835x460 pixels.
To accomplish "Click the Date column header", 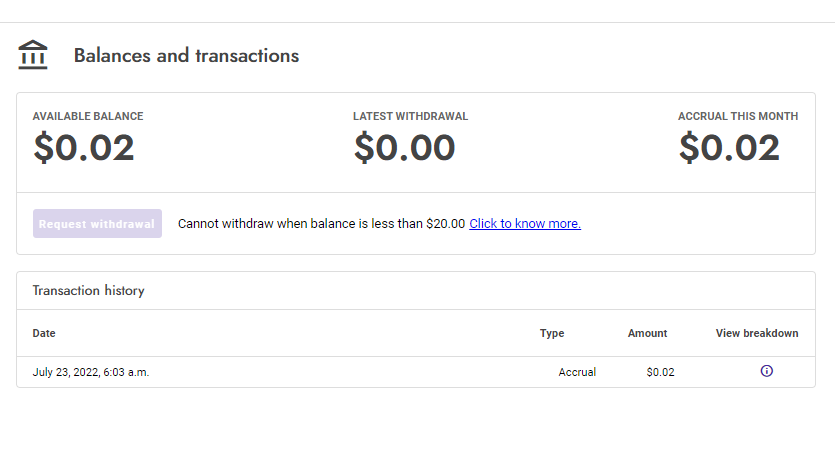I will click(44, 333).
